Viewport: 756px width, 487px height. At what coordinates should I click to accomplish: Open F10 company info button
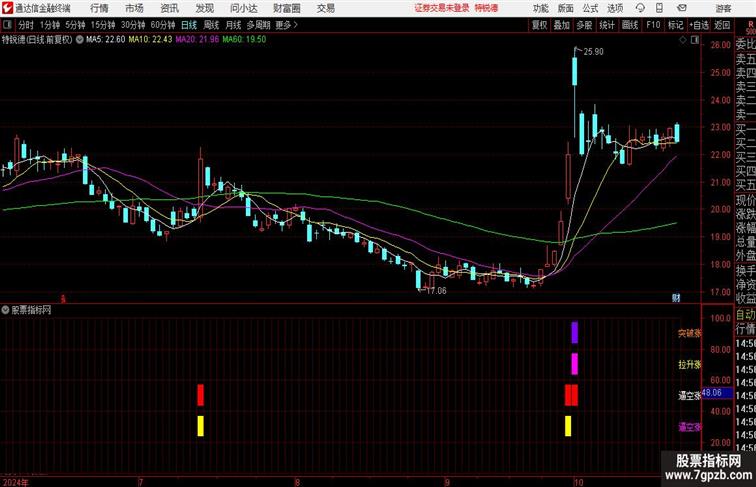653,25
